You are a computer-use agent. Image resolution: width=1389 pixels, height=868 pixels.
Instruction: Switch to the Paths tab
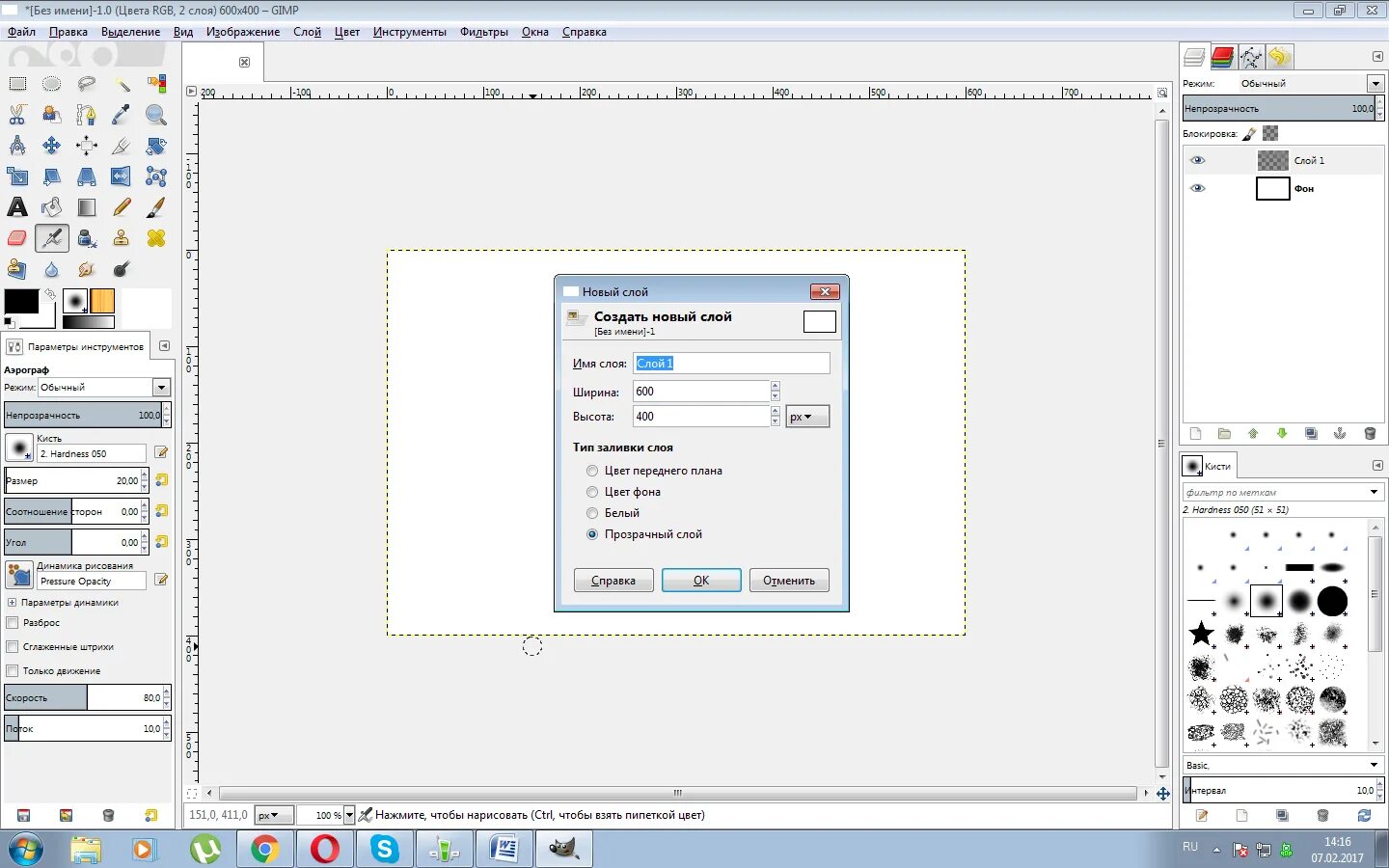(1251, 57)
